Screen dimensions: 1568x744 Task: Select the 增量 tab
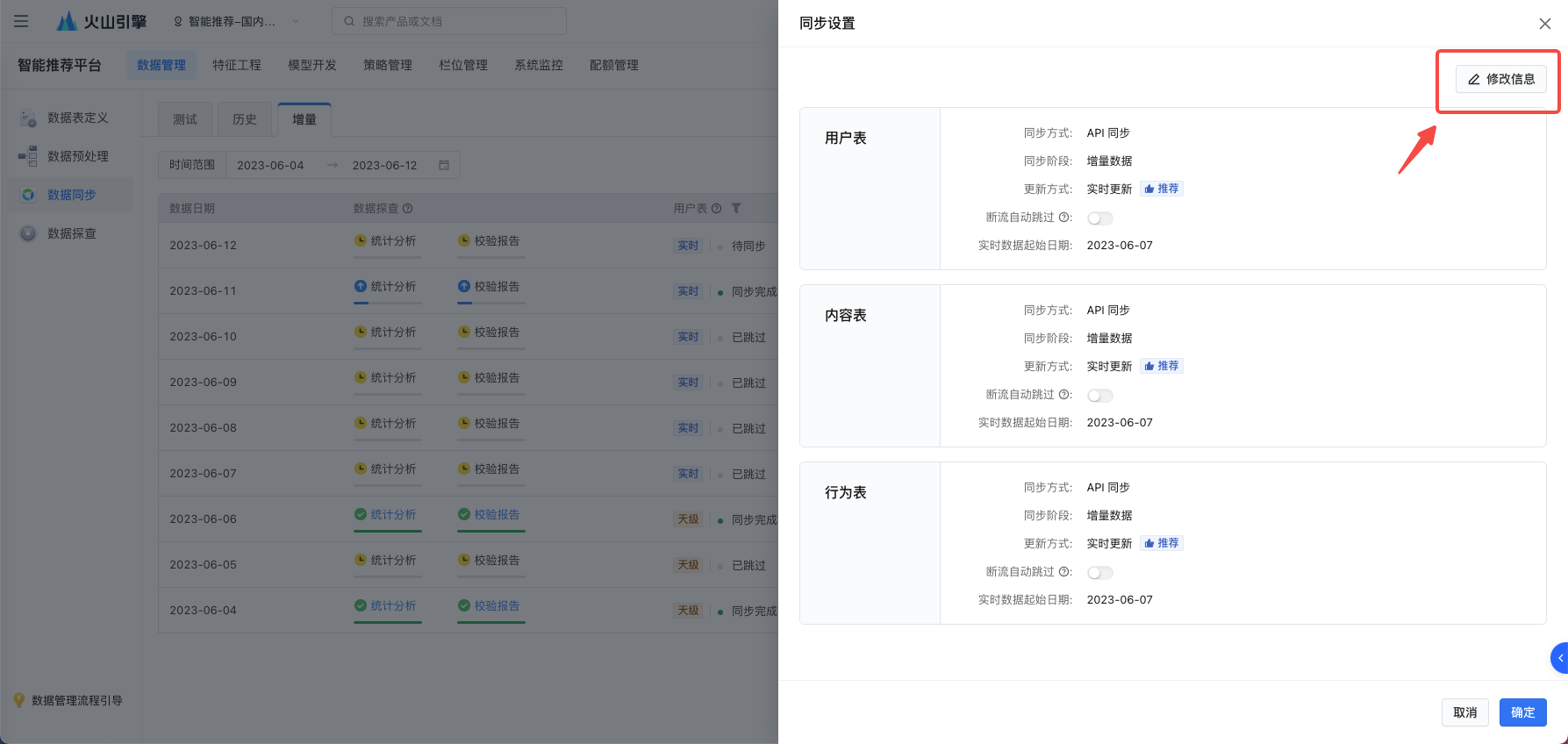pos(304,119)
